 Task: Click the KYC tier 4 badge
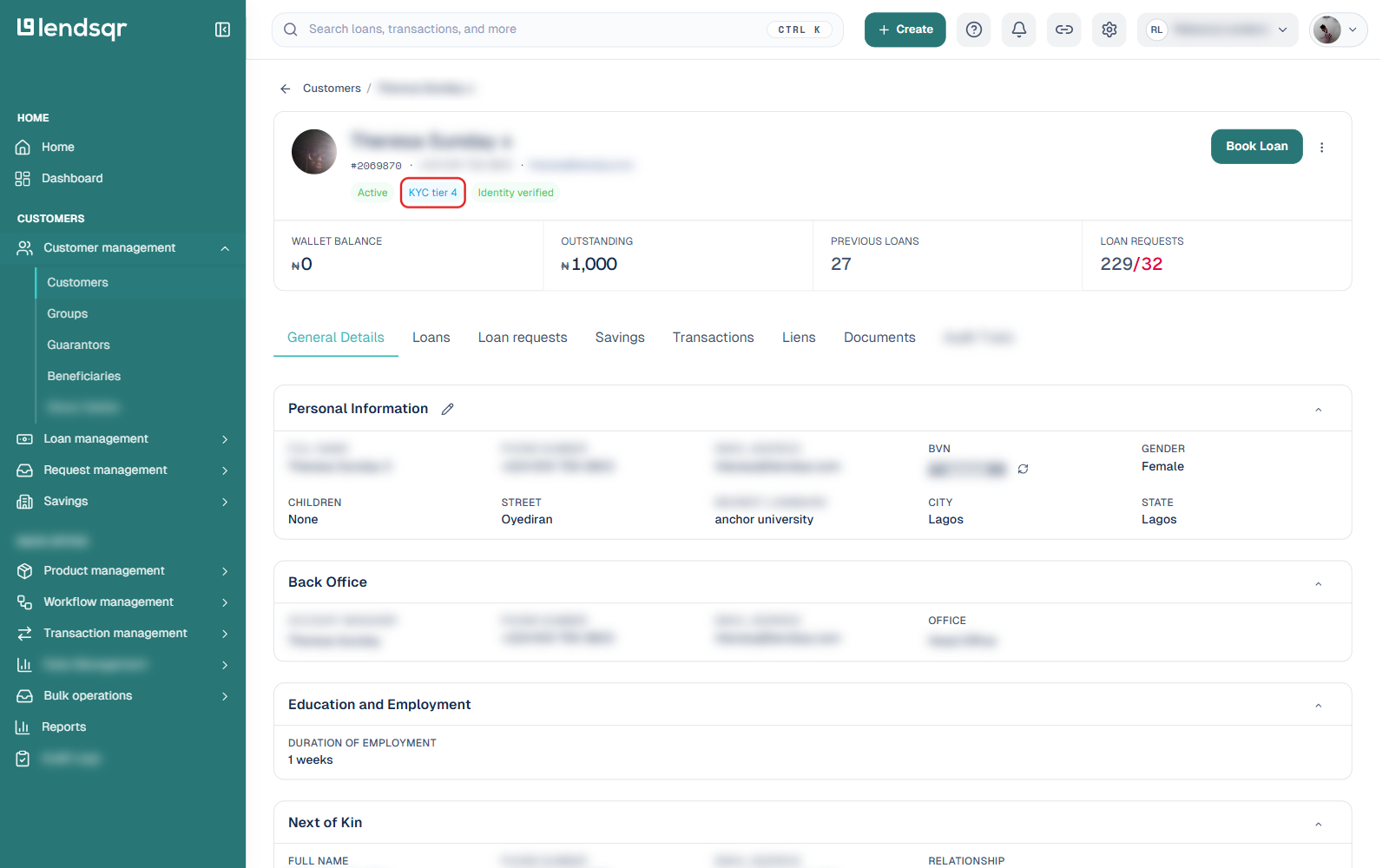click(433, 193)
